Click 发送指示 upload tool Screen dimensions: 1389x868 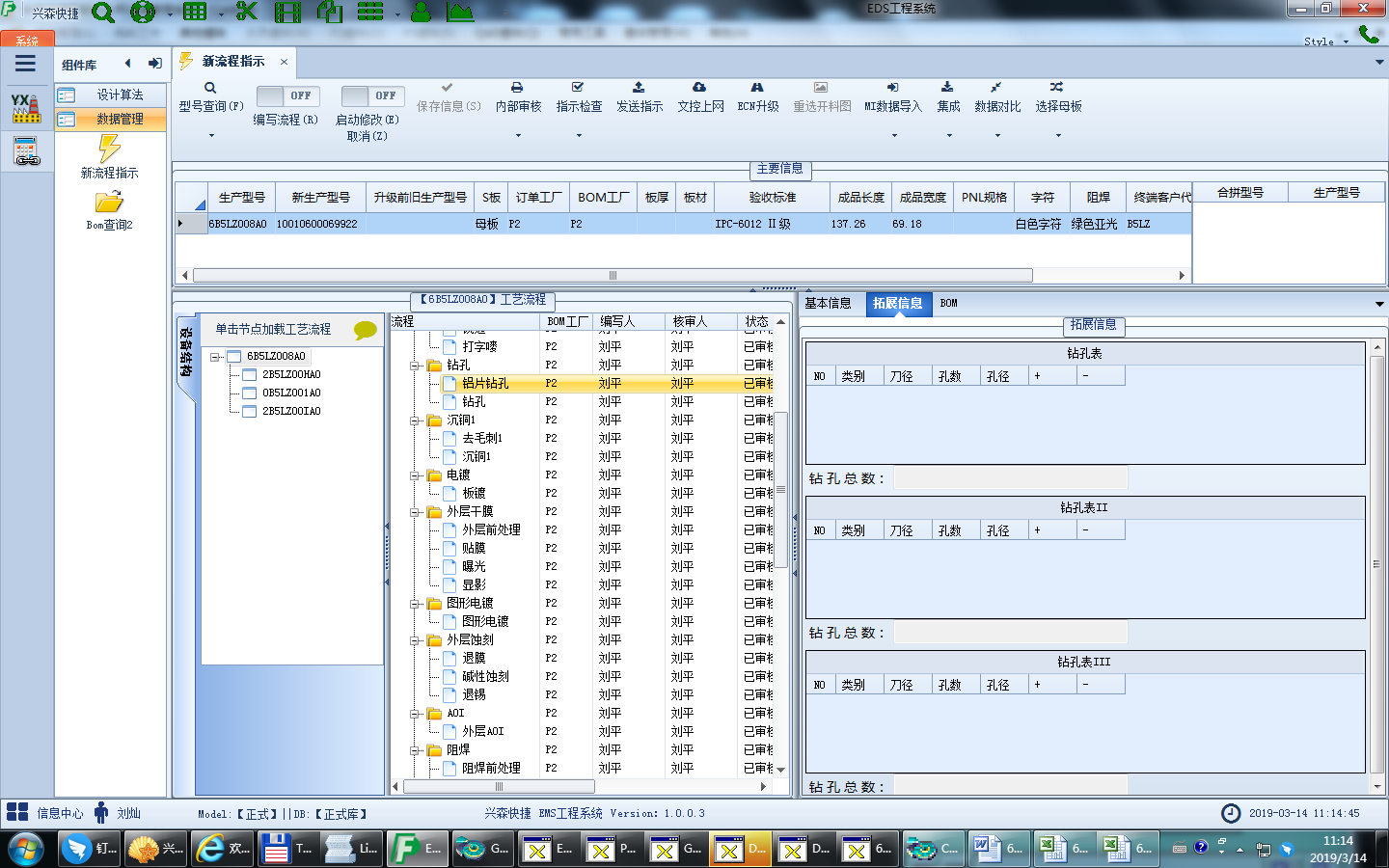(640, 96)
